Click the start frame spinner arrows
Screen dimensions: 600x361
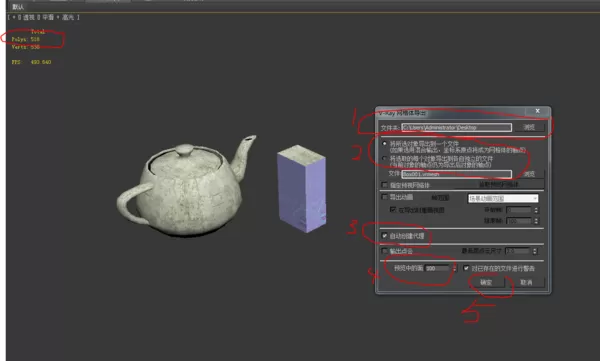tap(536, 210)
